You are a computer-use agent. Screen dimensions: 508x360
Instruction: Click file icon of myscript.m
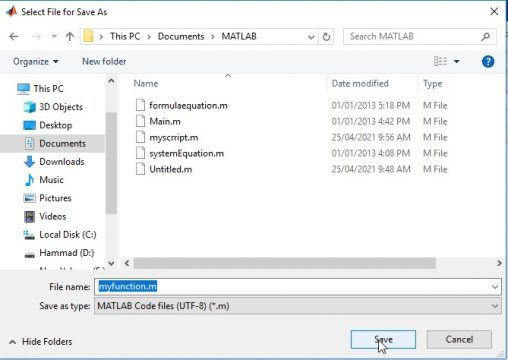pyautogui.click(x=140, y=137)
